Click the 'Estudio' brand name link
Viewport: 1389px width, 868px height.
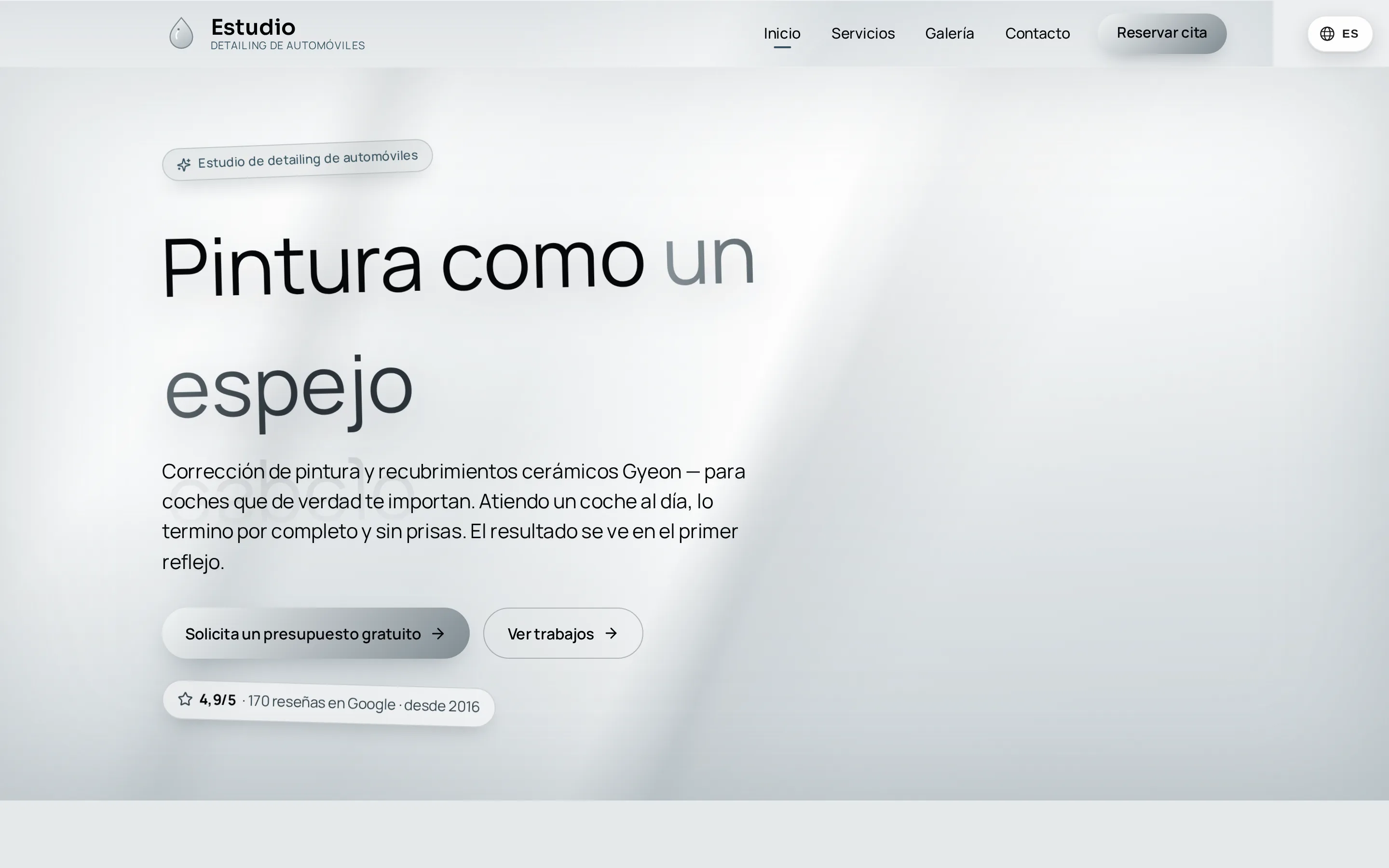coord(253,27)
